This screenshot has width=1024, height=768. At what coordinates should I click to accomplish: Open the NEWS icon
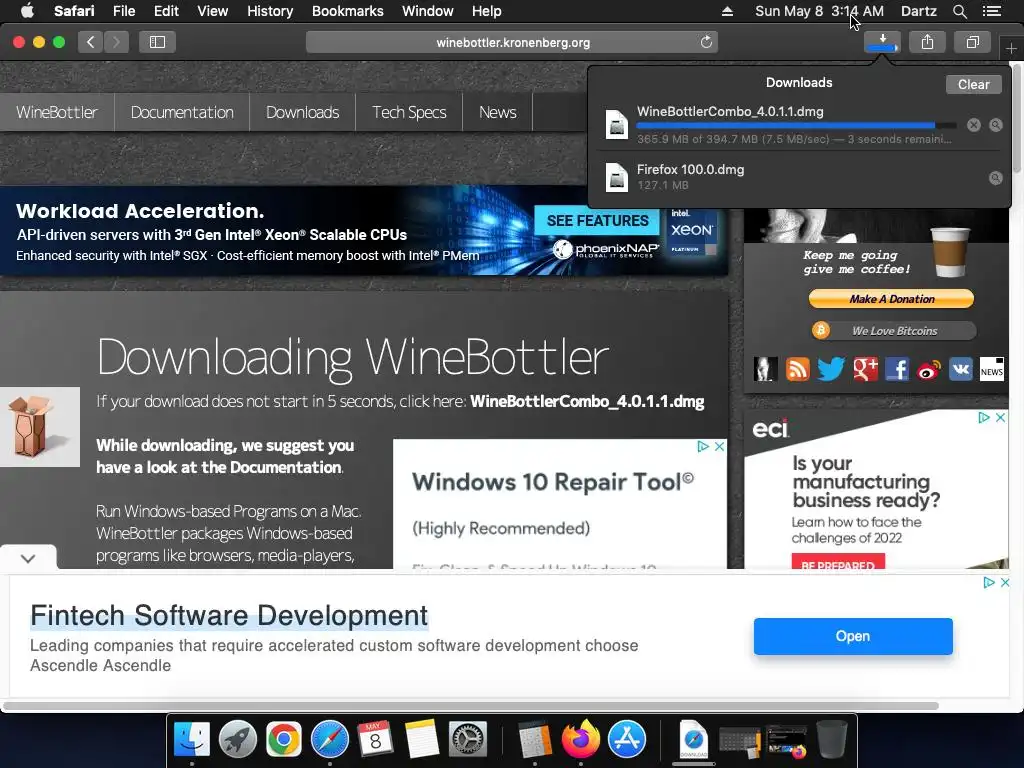pyautogui.click(x=992, y=369)
